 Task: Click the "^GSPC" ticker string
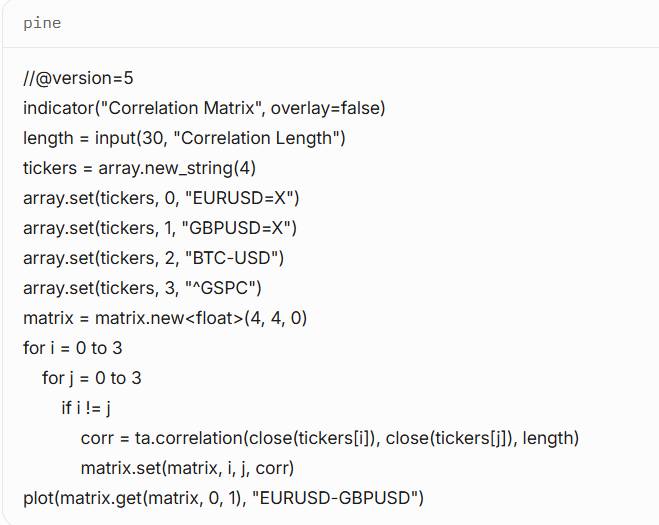[x=224, y=288]
